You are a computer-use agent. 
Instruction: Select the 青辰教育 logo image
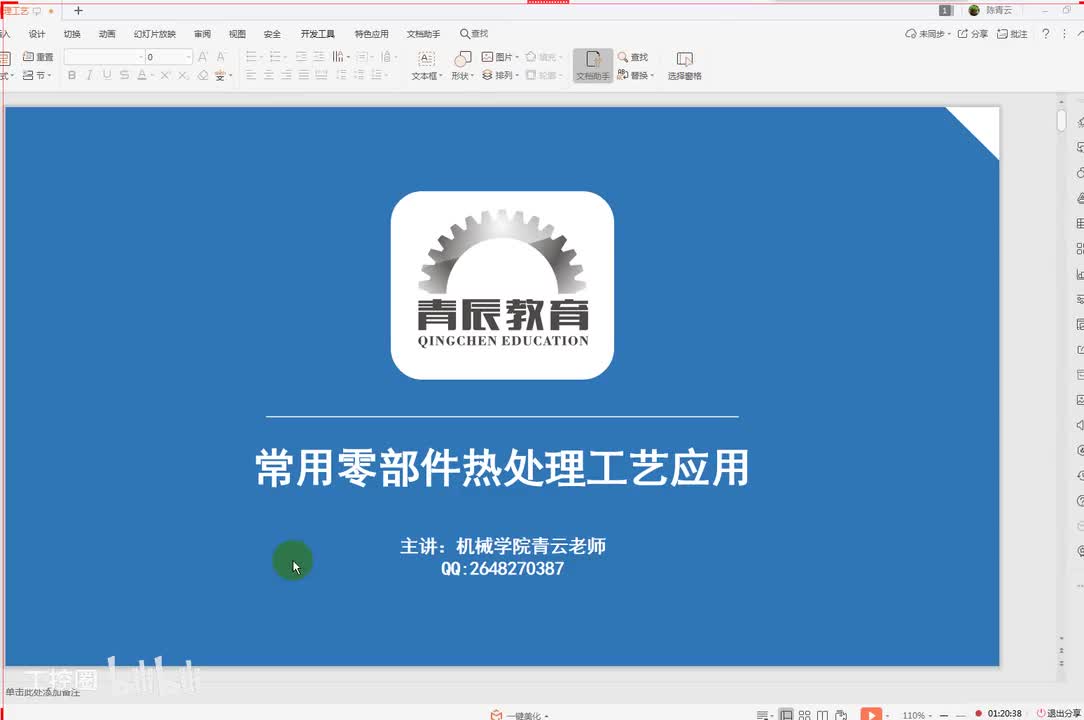click(502, 285)
